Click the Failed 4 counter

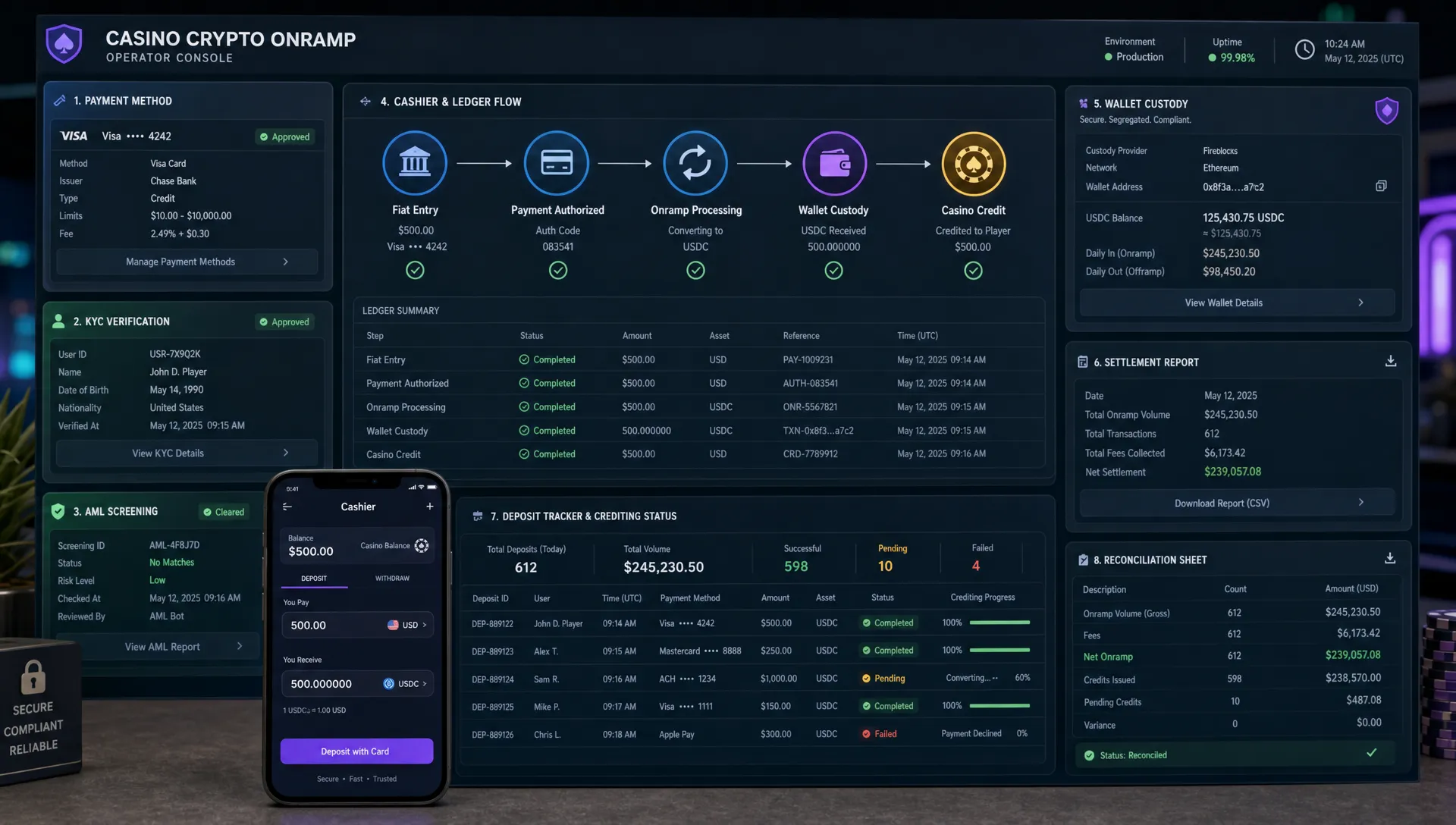tap(981, 558)
